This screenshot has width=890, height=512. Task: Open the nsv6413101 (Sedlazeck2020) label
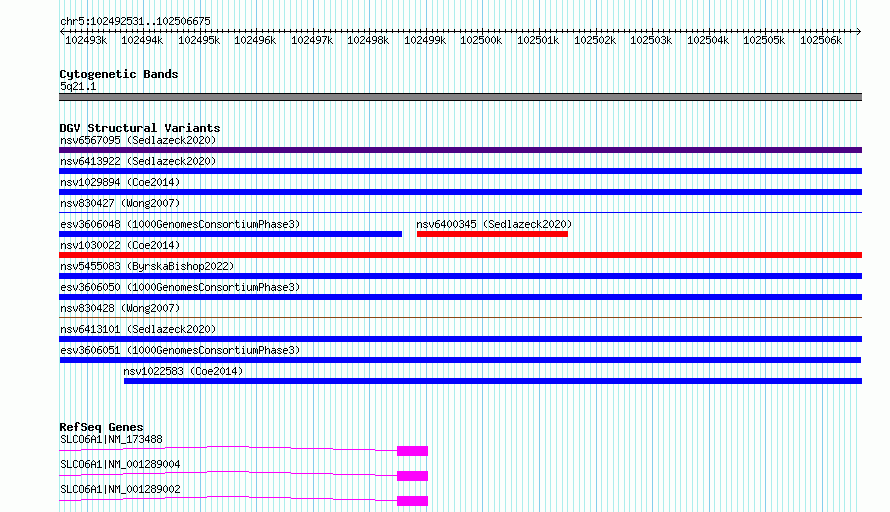[138, 329]
